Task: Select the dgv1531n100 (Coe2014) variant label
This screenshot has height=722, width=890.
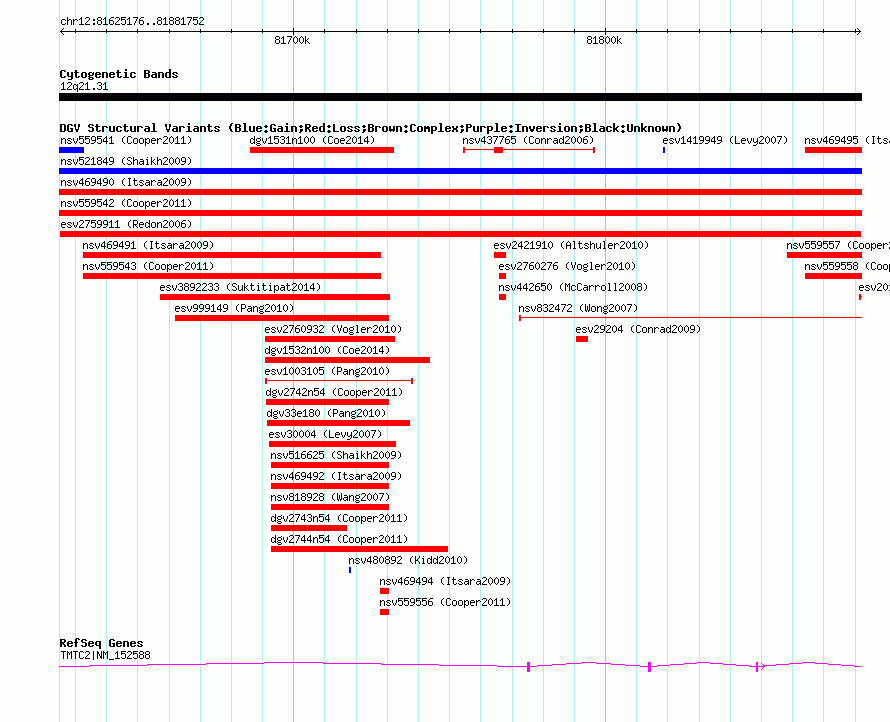Action: [x=312, y=140]
